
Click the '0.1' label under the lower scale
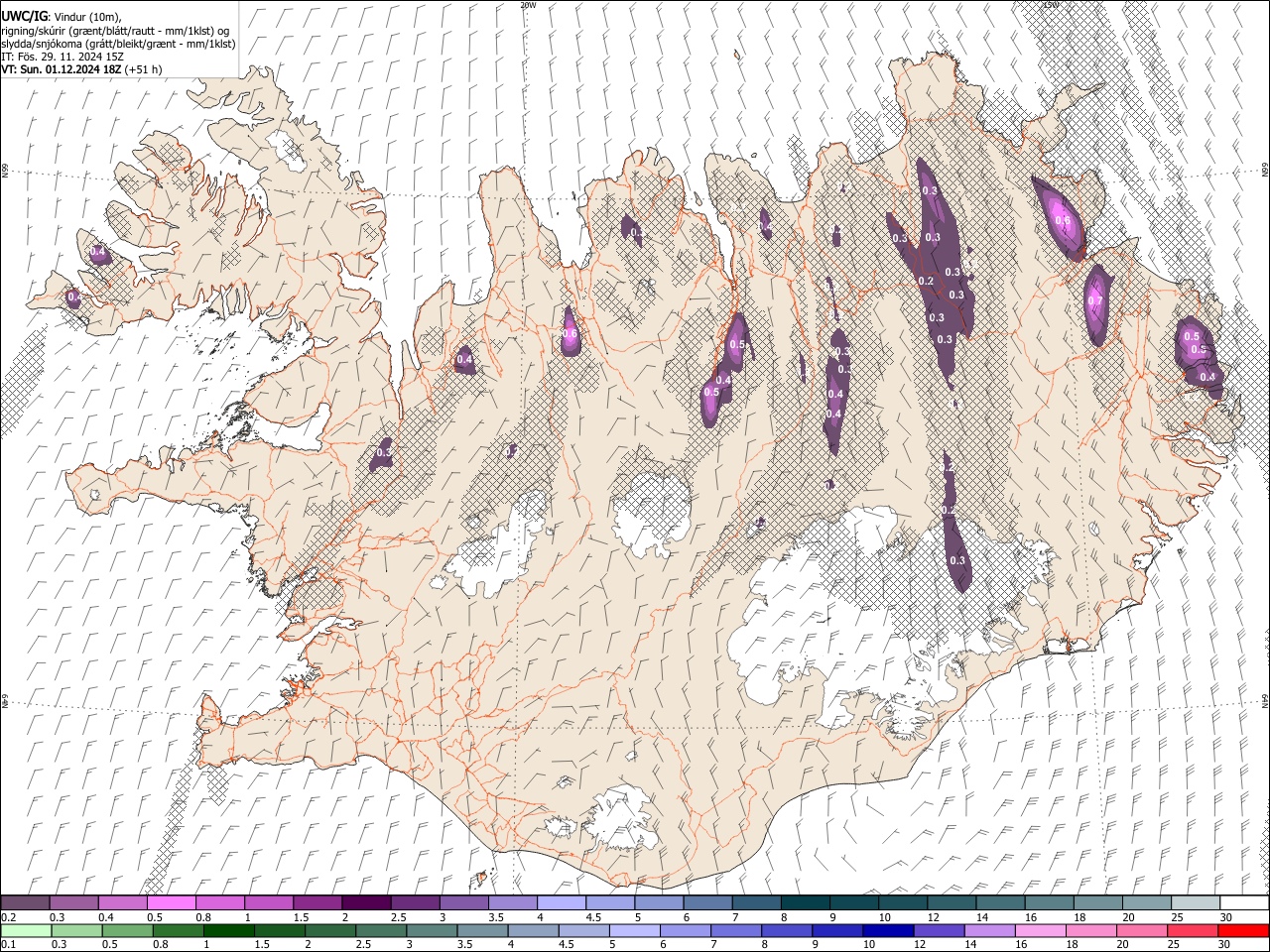tap(8, 945)
